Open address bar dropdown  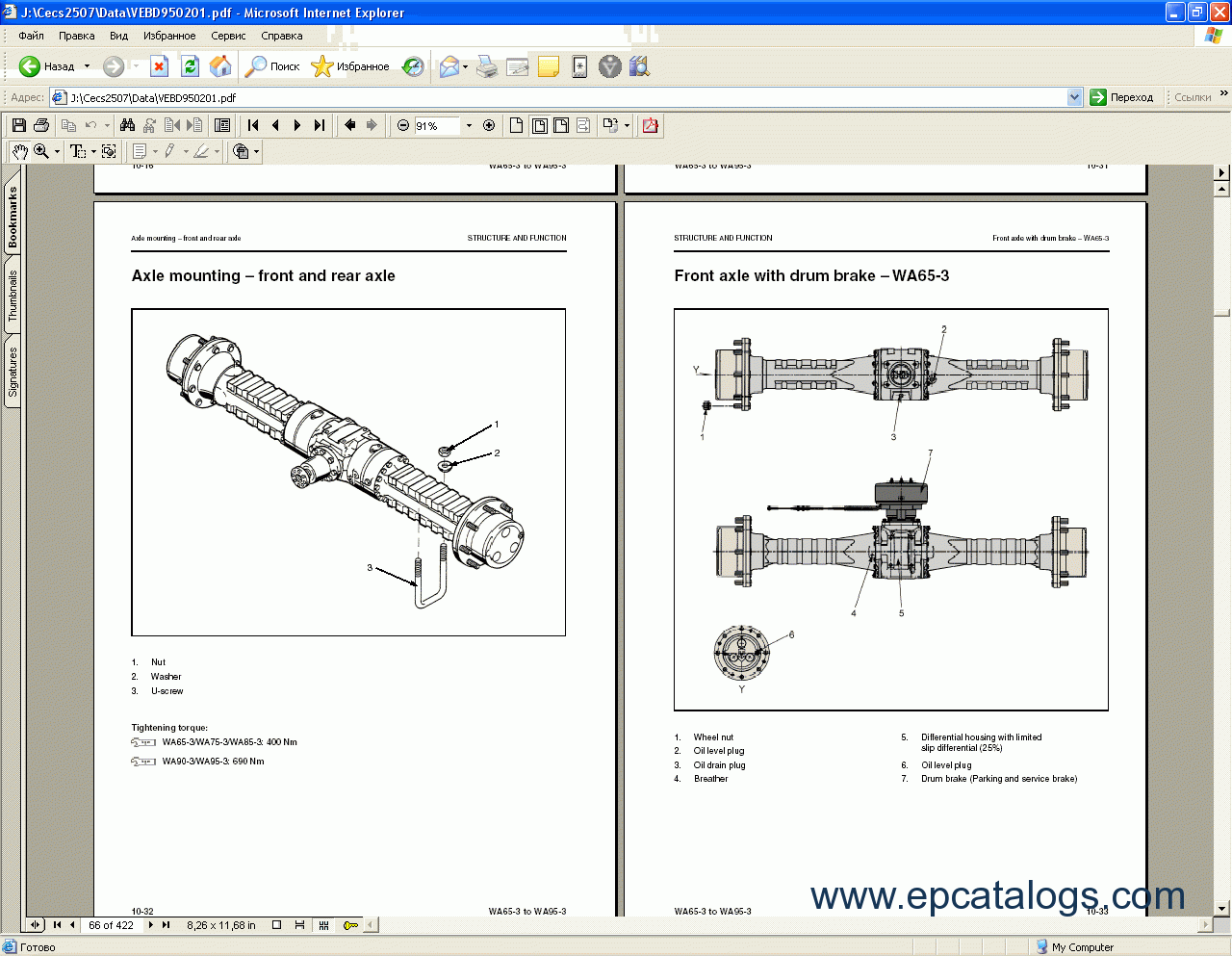pyautogui.click(x=1075, y=97)
